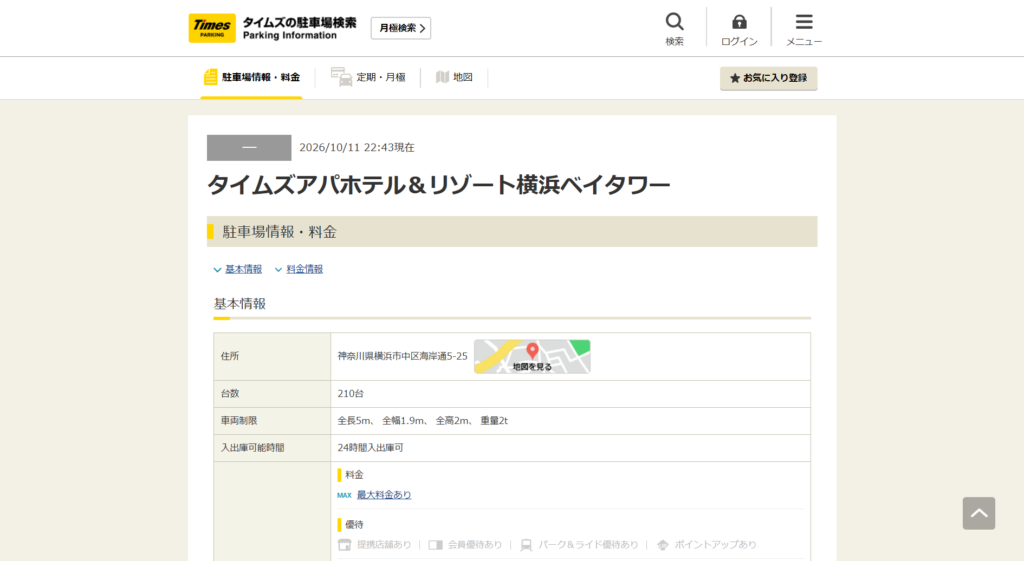Click the 2026/10/11 22:43現在 timestamp

(x=357, y=148)
